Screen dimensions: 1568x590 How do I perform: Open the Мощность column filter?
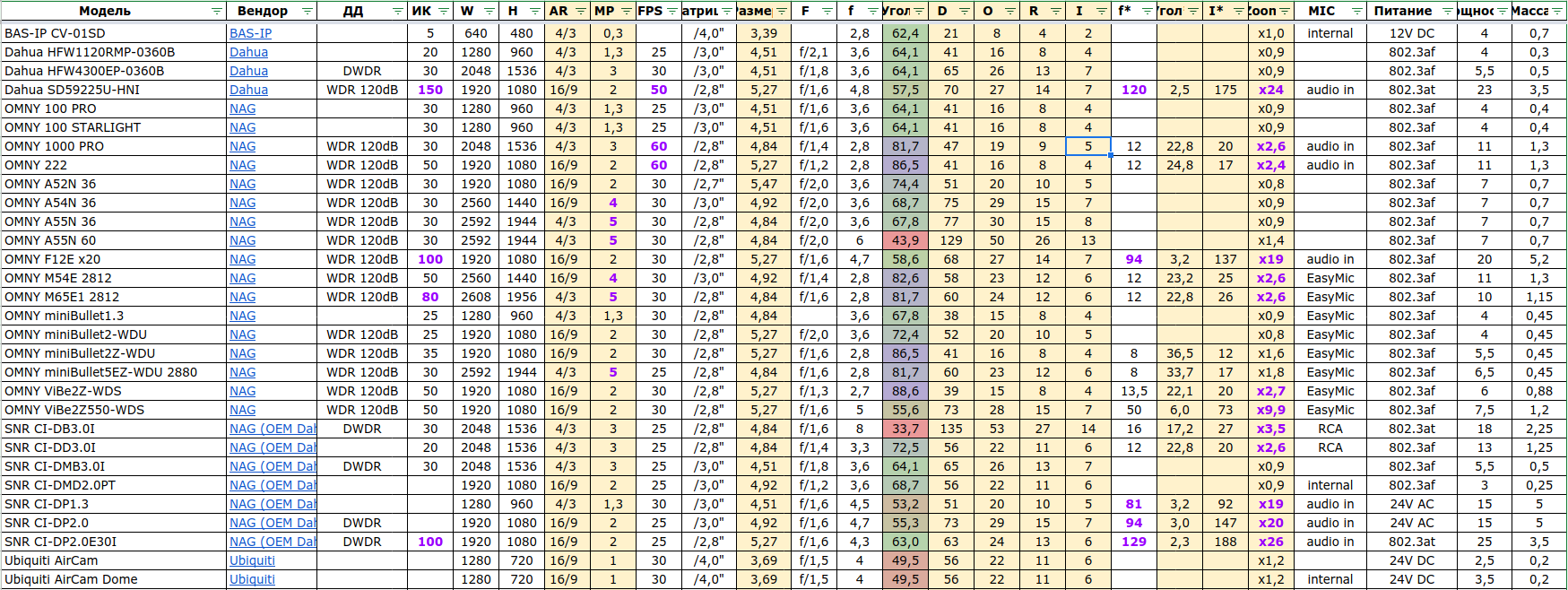pos(1503,12)
